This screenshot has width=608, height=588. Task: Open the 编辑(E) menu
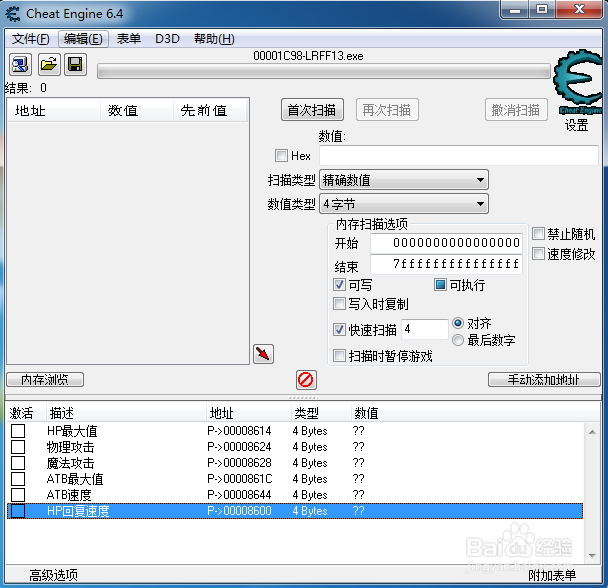tap(83, 39)
